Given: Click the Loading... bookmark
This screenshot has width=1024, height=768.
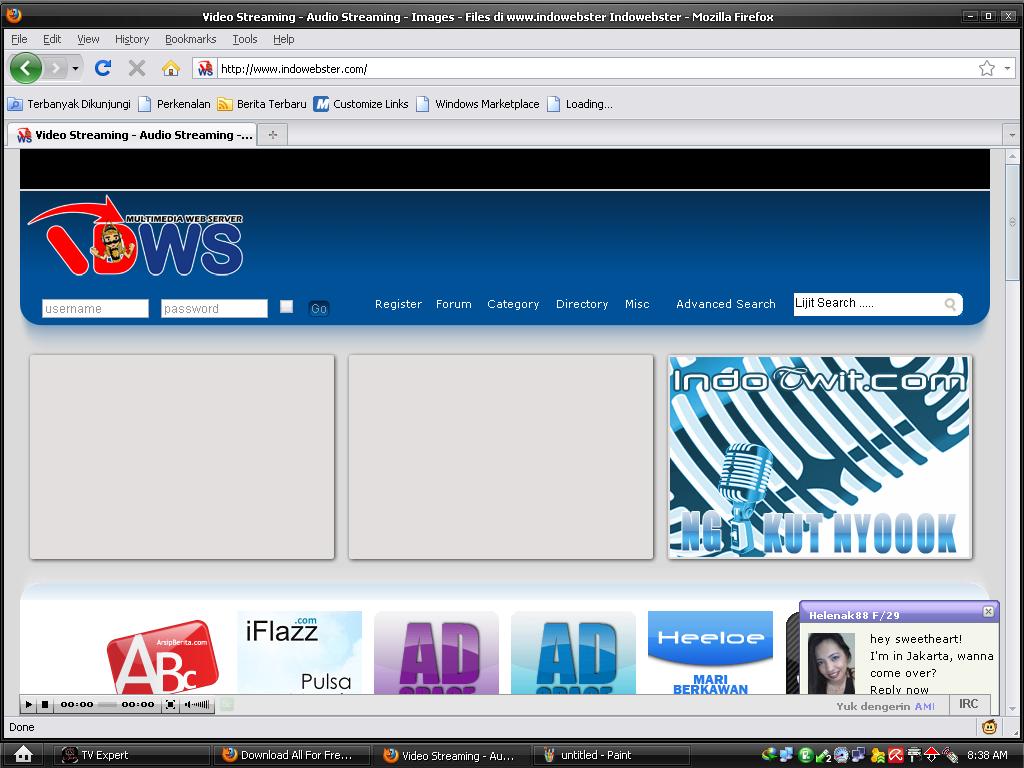Looking at the screenshot, I should point(580,104).
